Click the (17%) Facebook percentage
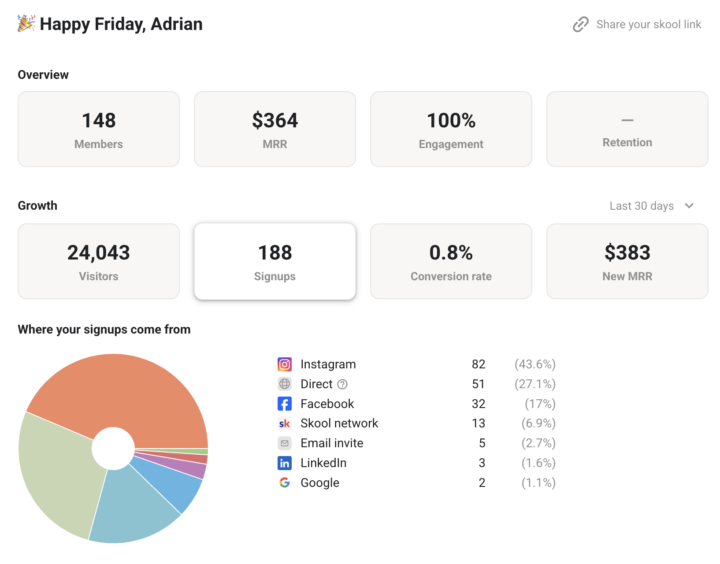 click(x=540, y=404)
